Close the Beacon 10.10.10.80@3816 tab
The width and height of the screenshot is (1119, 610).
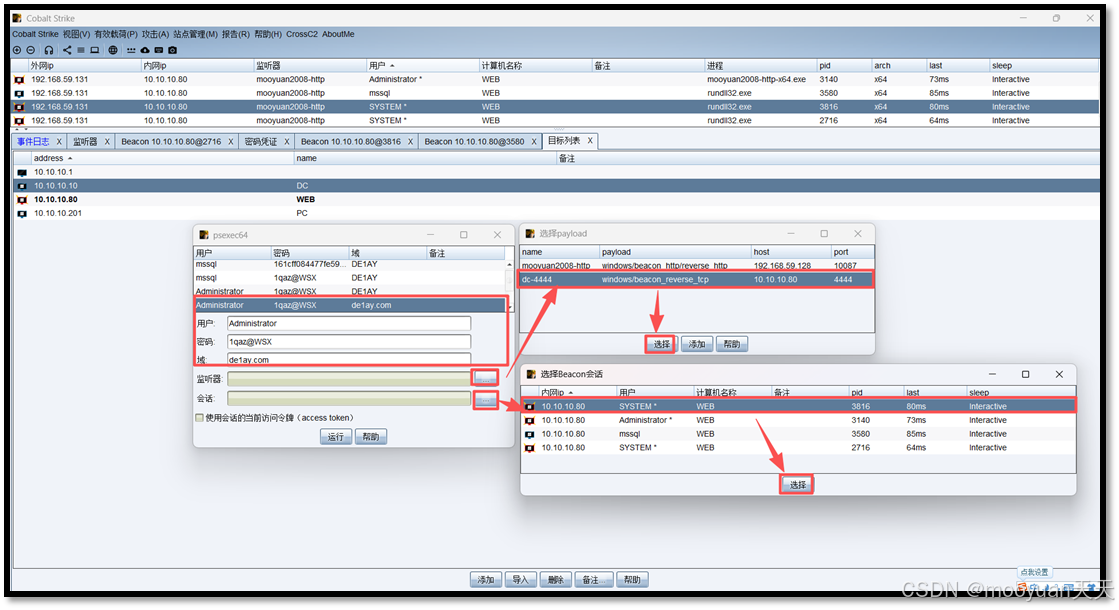click(410, 142)
